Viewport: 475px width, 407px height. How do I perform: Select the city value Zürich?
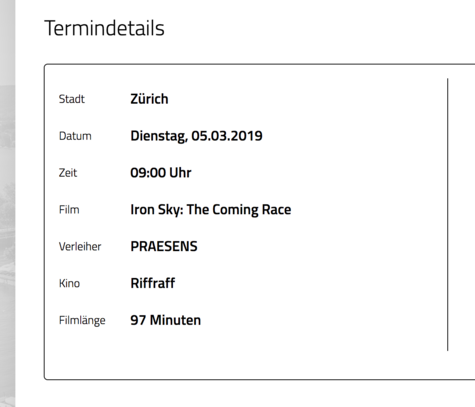tap(149, 99)
